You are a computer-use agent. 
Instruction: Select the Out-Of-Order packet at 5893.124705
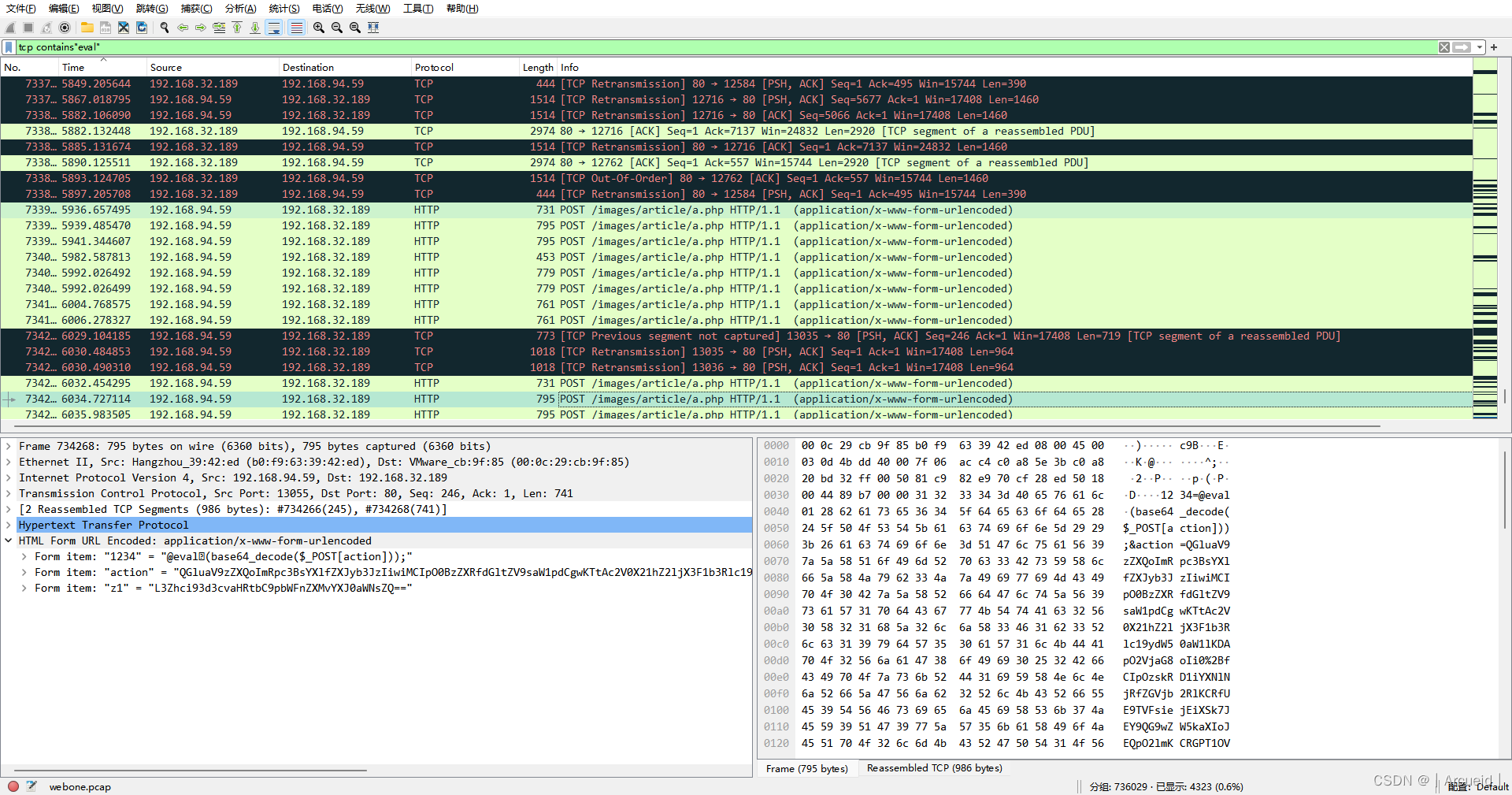coord(736,179)
